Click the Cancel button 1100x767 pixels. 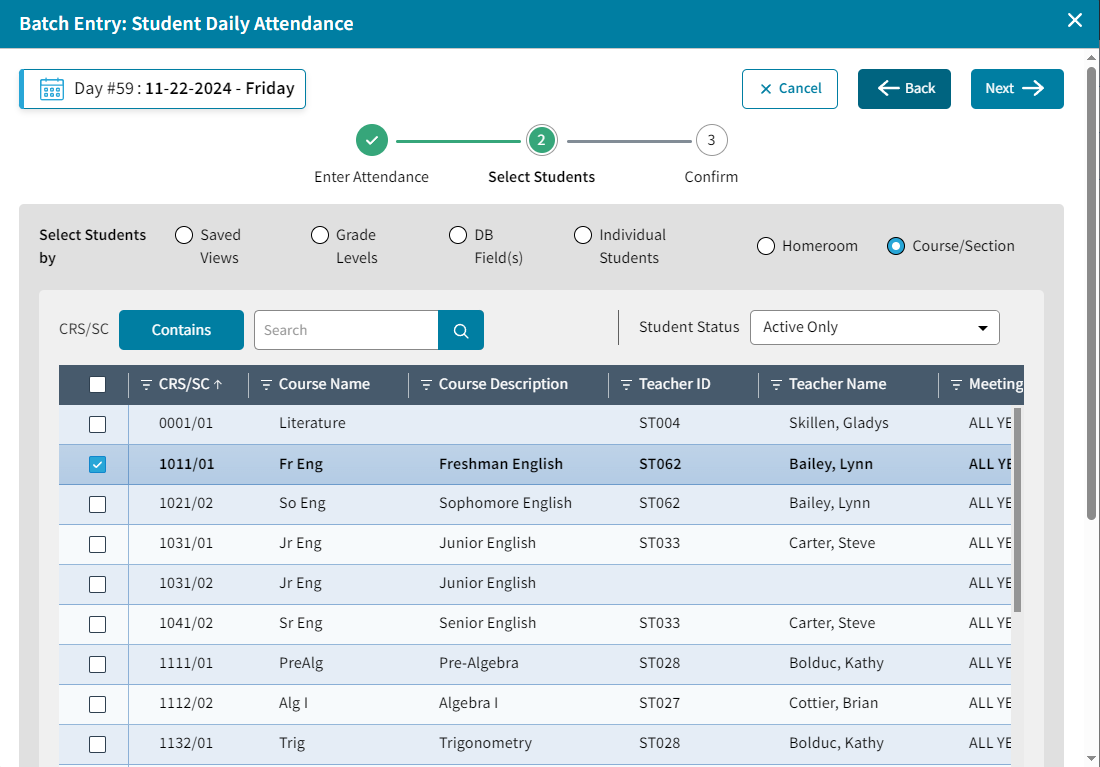point(790,89)
